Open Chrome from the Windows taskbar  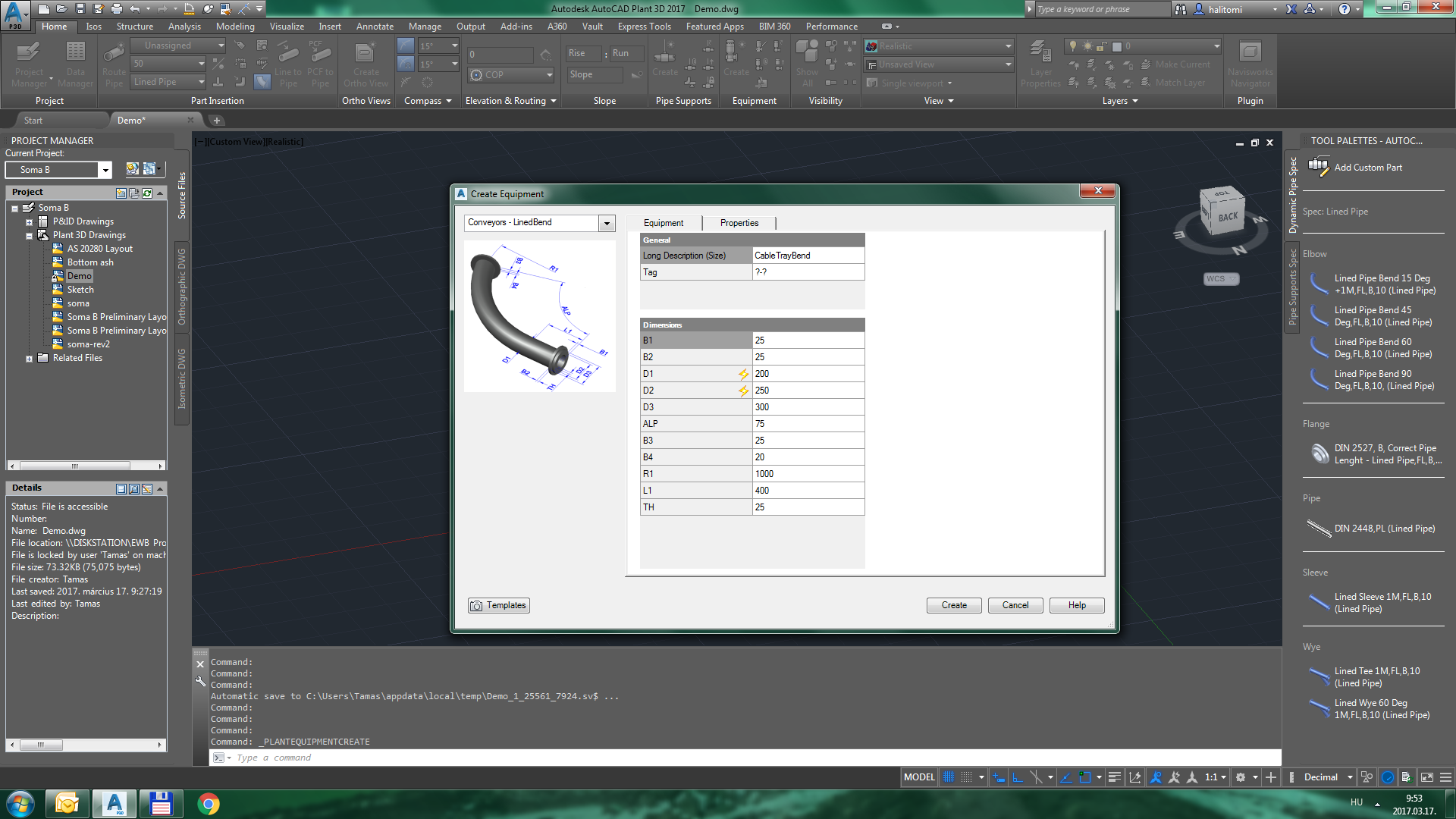[x=209, y=804]
